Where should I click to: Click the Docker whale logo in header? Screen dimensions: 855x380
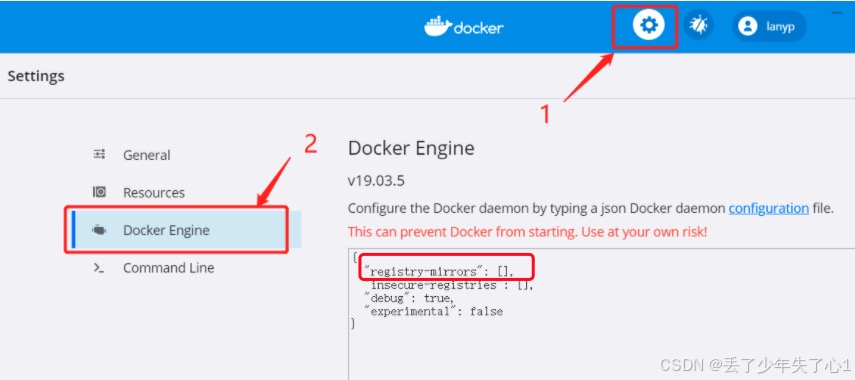click(x=438, y=27)
